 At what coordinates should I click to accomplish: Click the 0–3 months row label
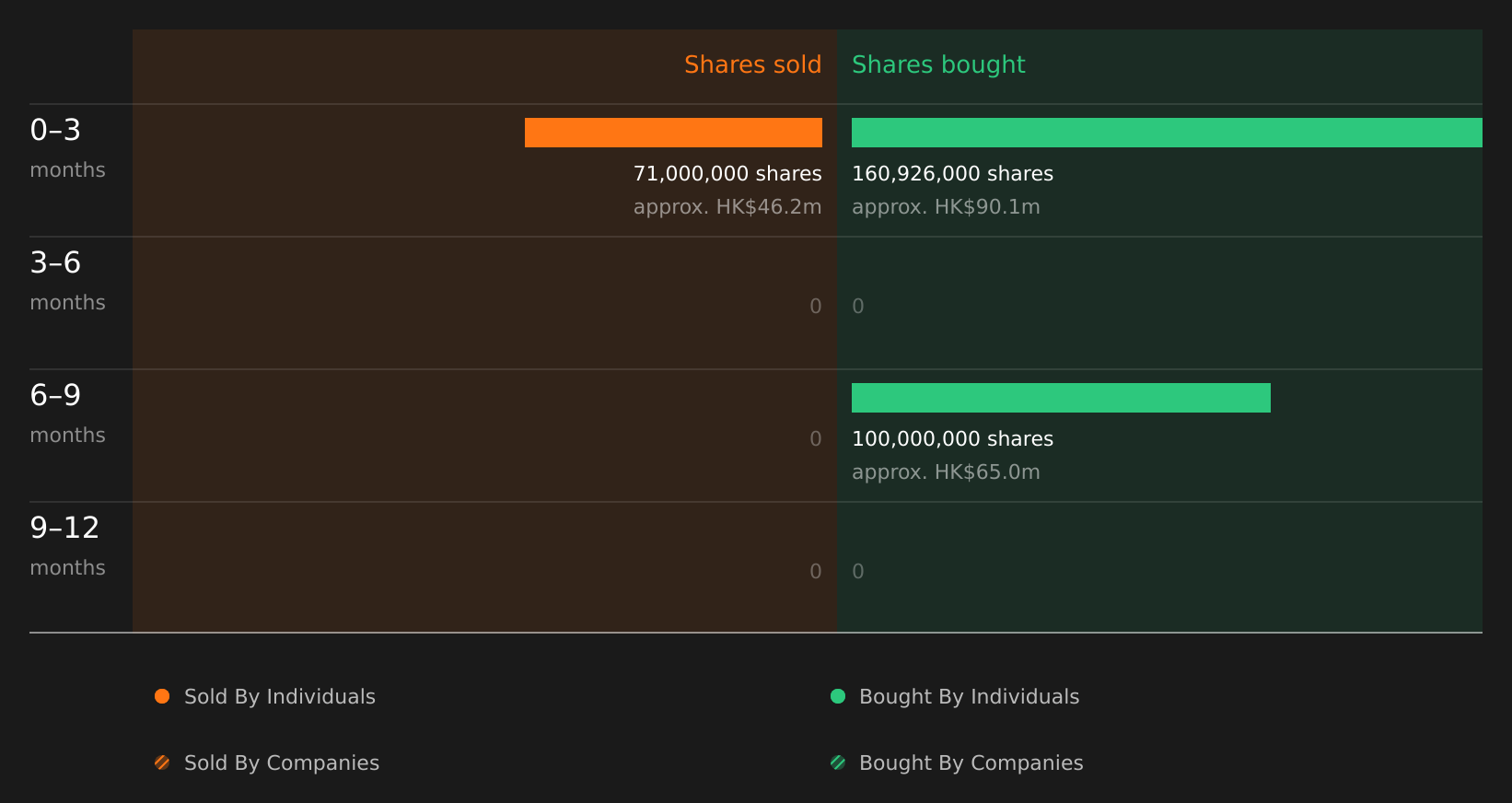[67, 148]
